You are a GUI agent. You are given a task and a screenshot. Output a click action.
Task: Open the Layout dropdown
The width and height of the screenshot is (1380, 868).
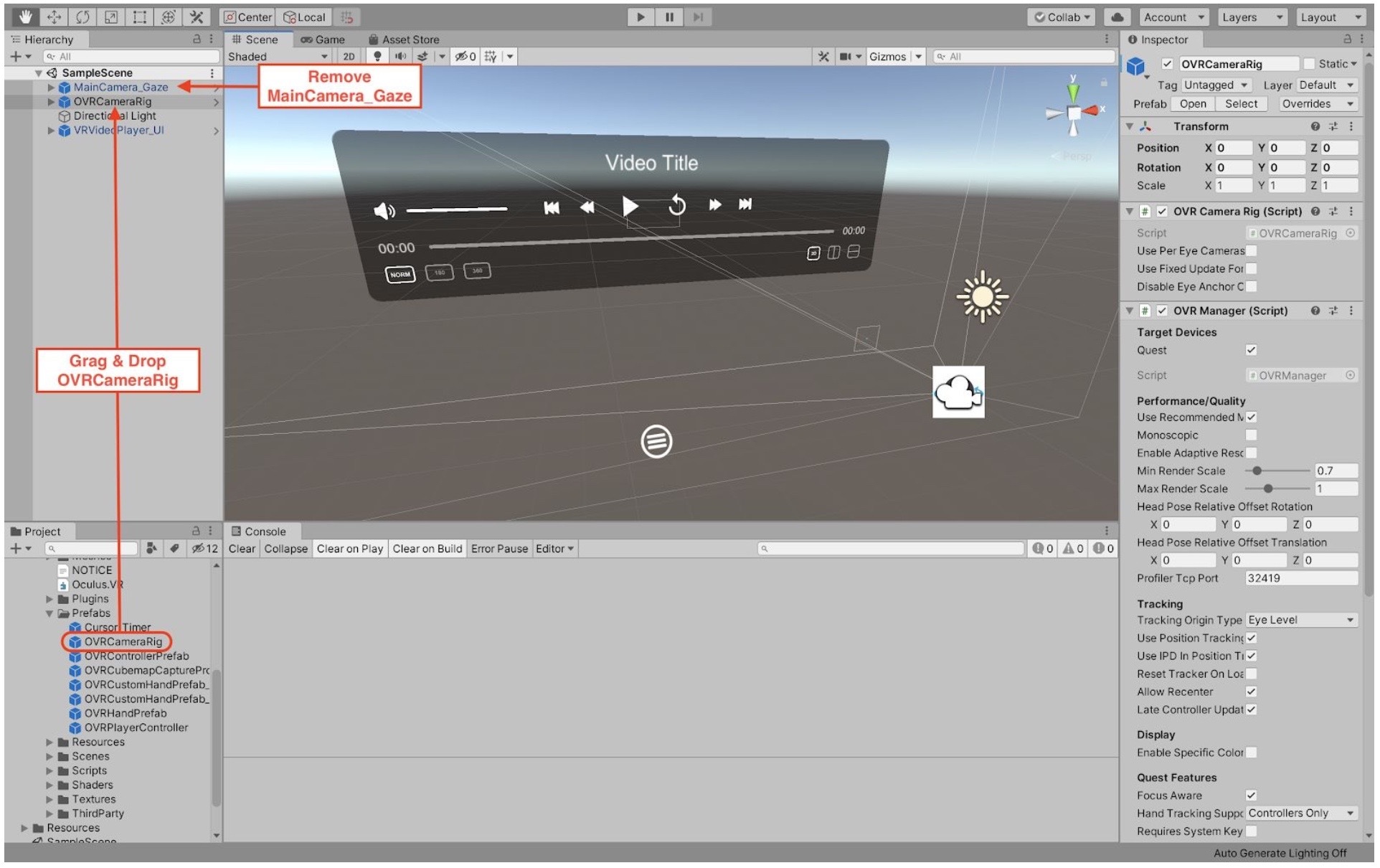point(1331,17)
